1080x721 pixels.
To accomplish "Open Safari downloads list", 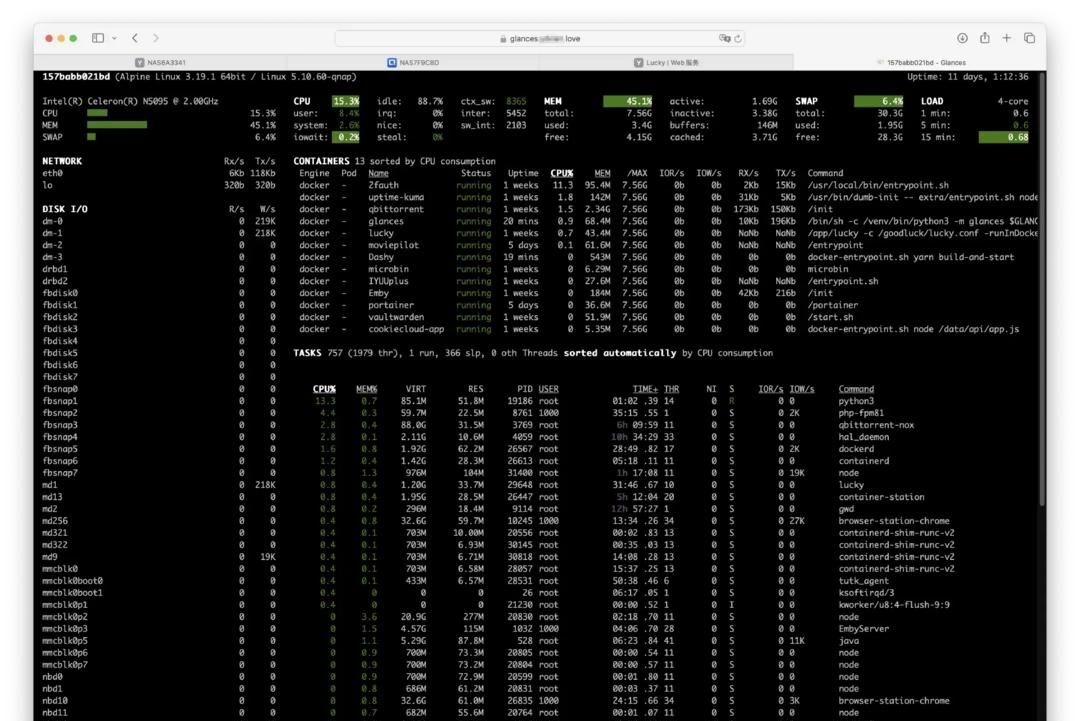I will point(960,37).
